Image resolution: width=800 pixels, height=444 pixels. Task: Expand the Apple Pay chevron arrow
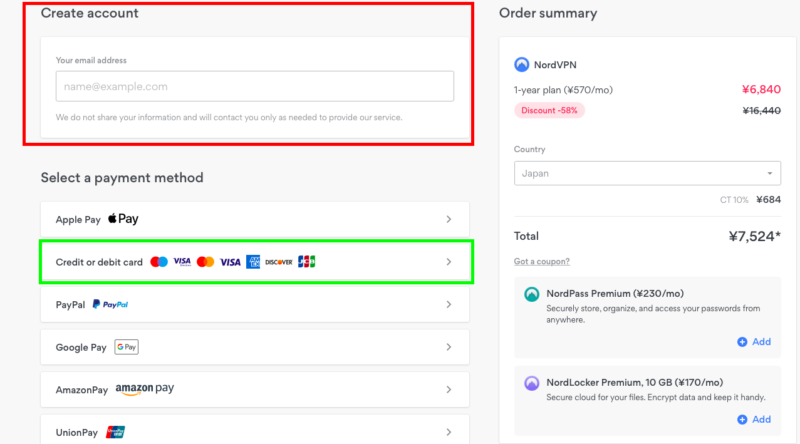coord(448,219)
